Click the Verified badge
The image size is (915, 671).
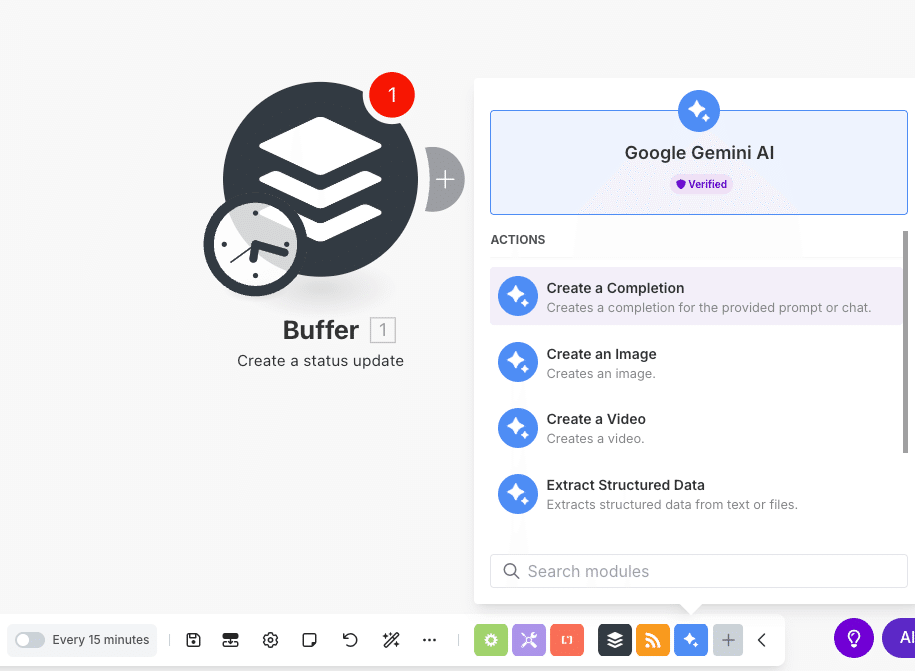coord(701,184)
